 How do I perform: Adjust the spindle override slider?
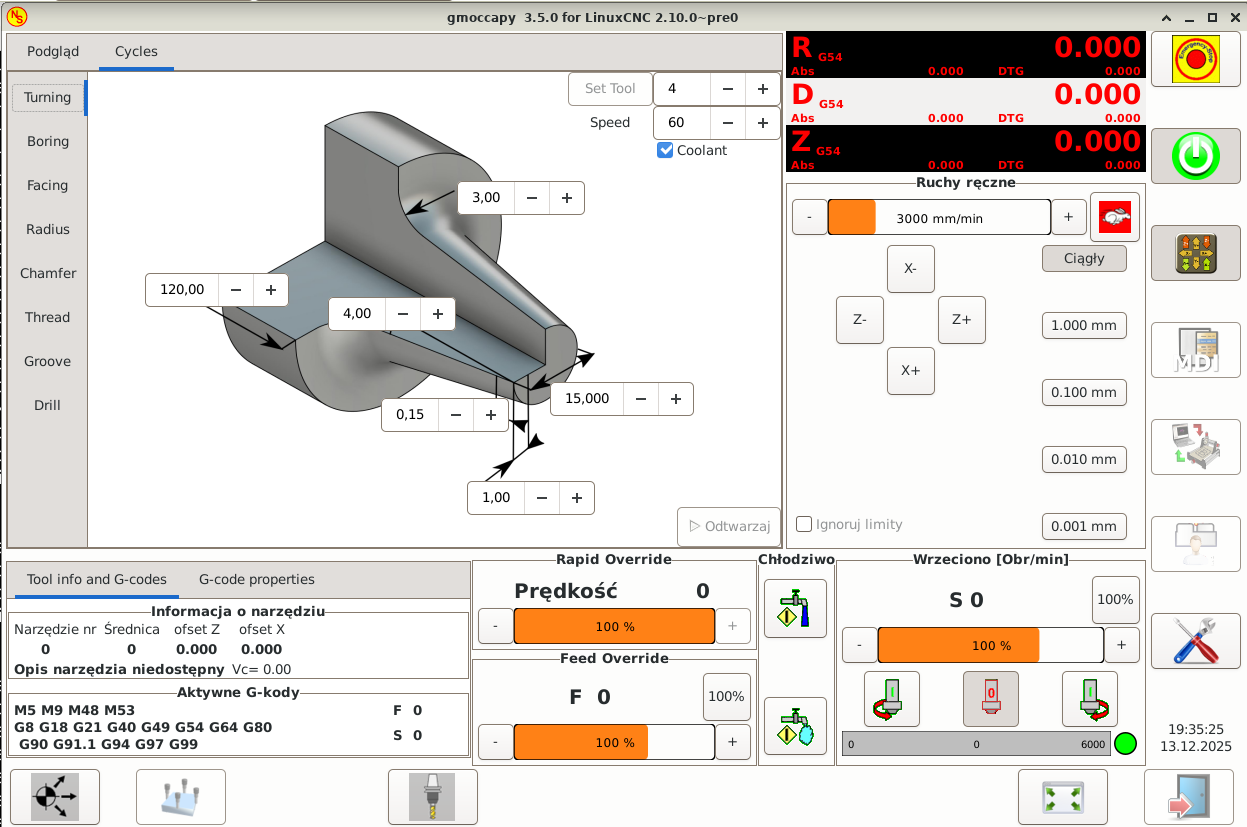(x=990, y=646)
